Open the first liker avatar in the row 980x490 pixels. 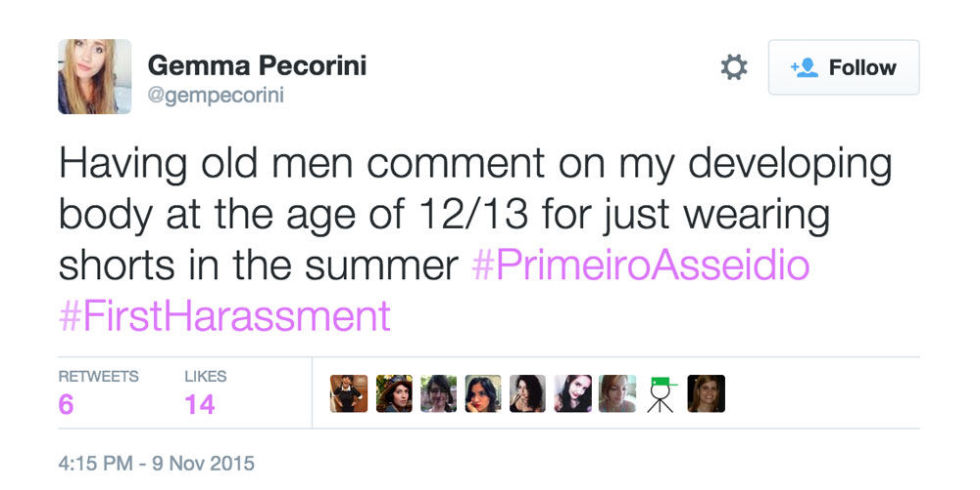coord(349,394)
